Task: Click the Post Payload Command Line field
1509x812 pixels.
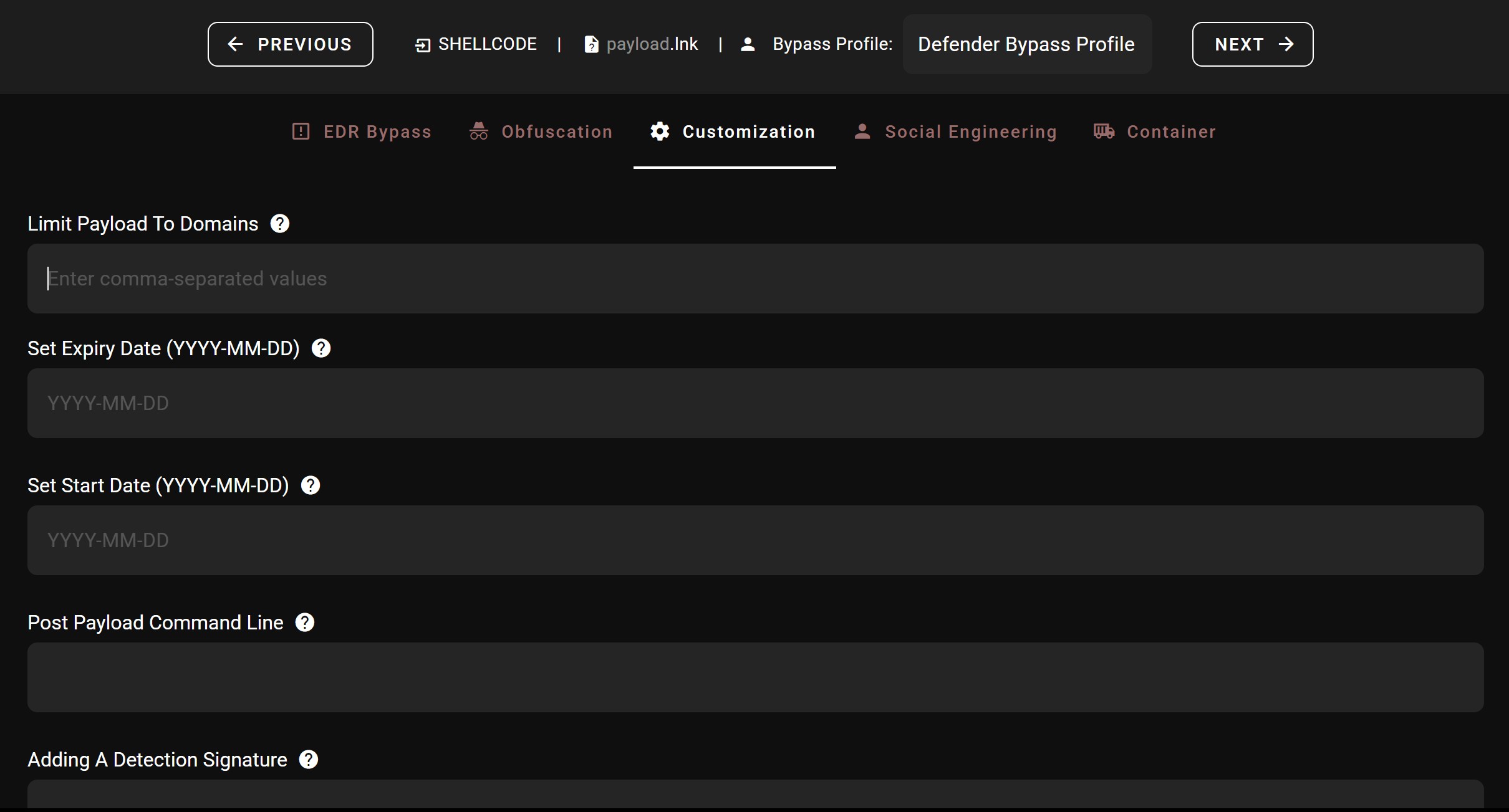Action: (755, 677)
